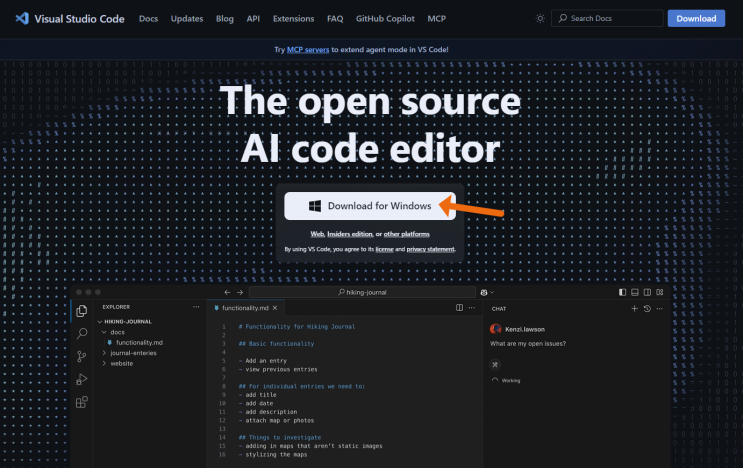The width and height of the screenshot is (743, 468).
Task: Click the EXPLORER panel title
Action: coord(116,307)
